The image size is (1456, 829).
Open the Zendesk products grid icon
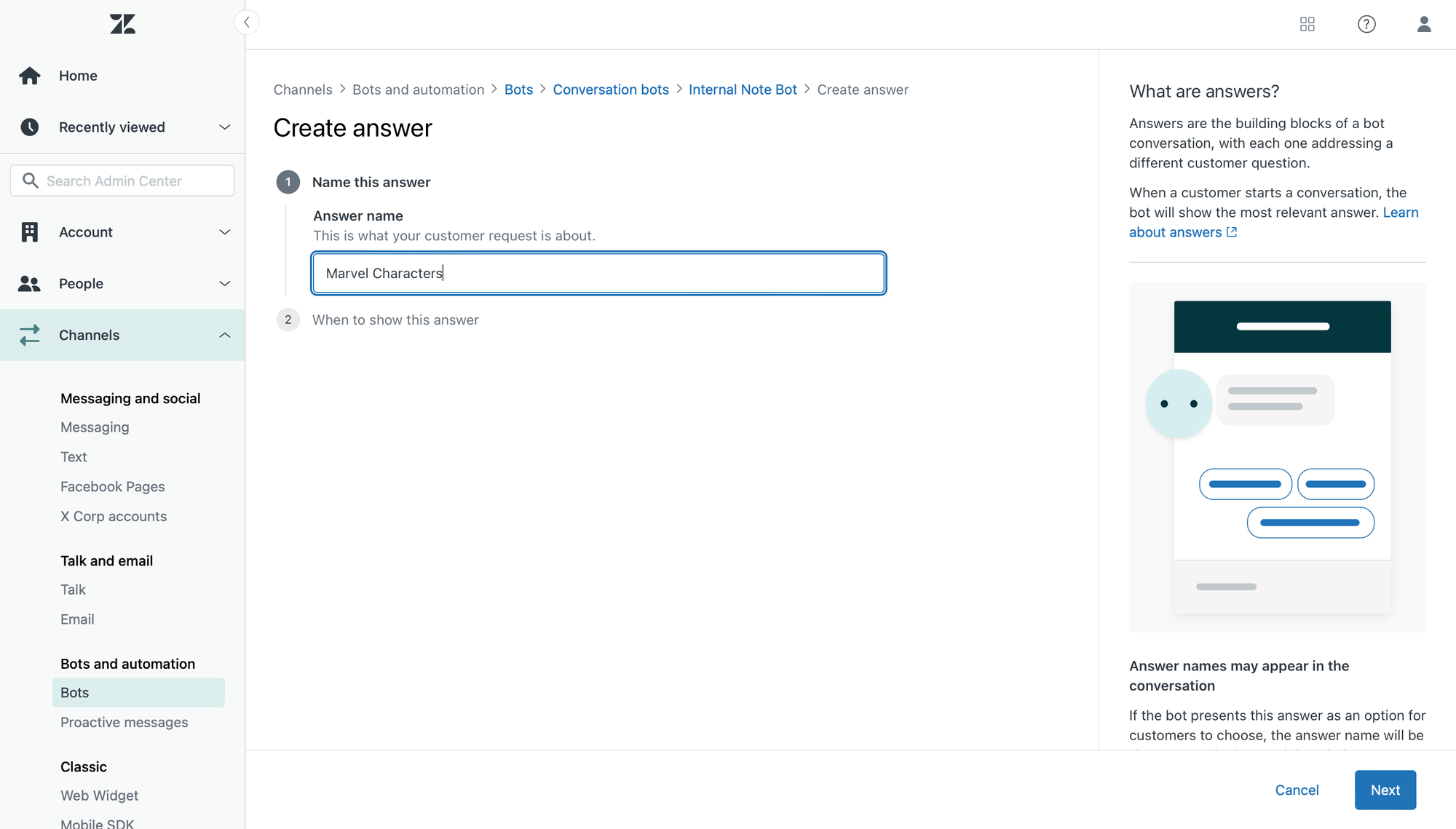(1307, 24)
